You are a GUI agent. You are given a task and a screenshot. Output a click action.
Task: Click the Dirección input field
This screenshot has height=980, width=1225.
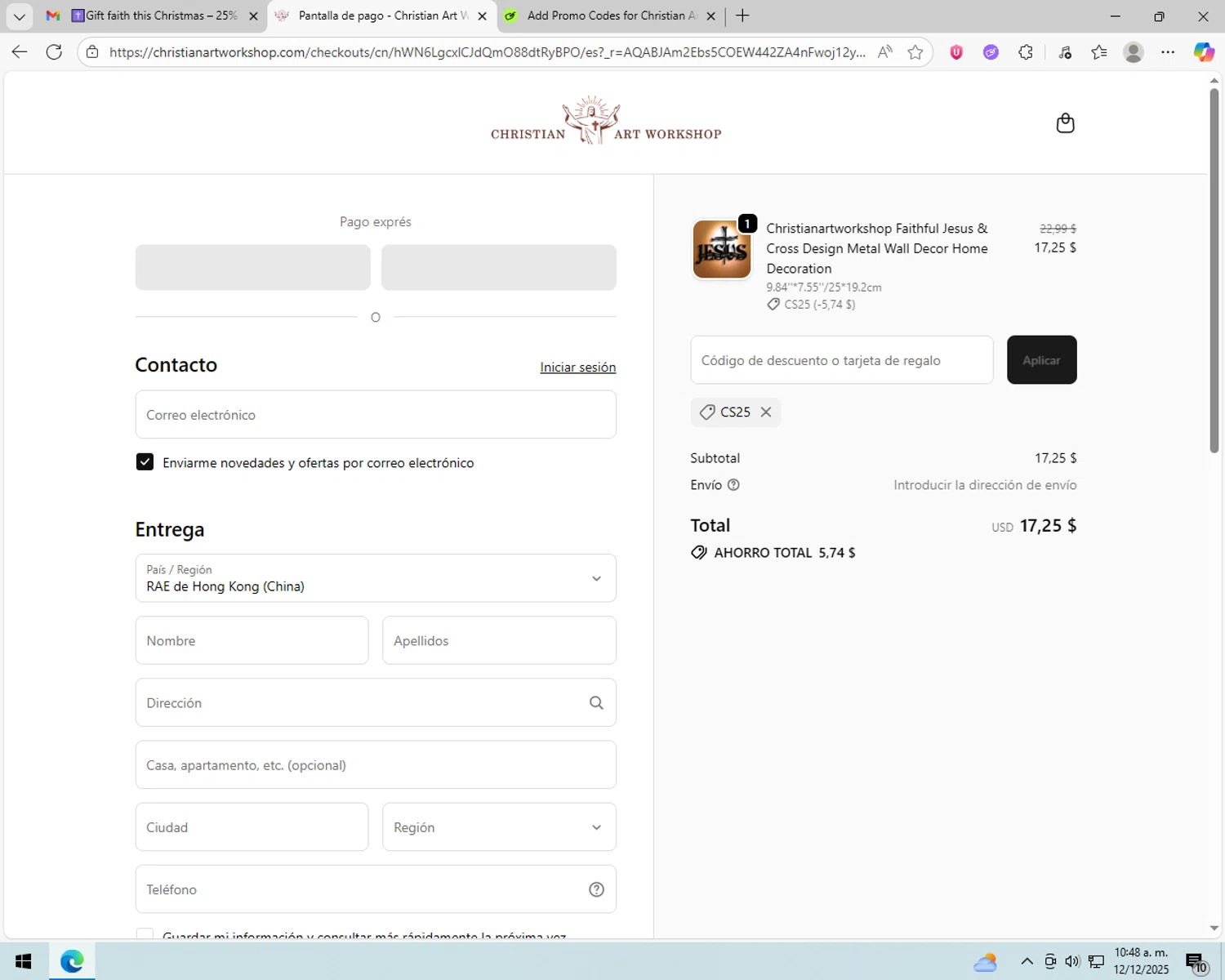376,703
